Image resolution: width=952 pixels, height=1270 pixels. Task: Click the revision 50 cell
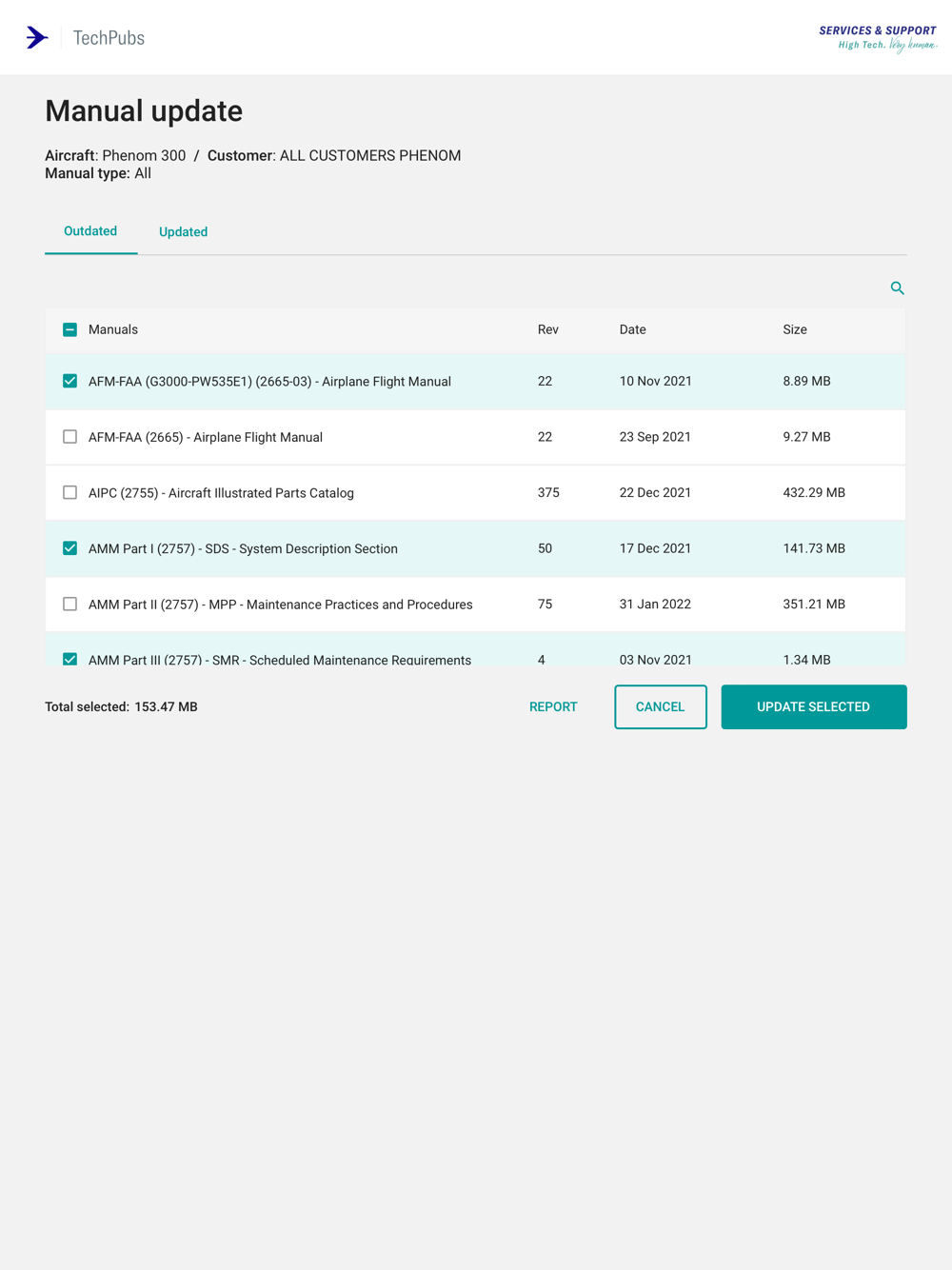coord(545,548)
